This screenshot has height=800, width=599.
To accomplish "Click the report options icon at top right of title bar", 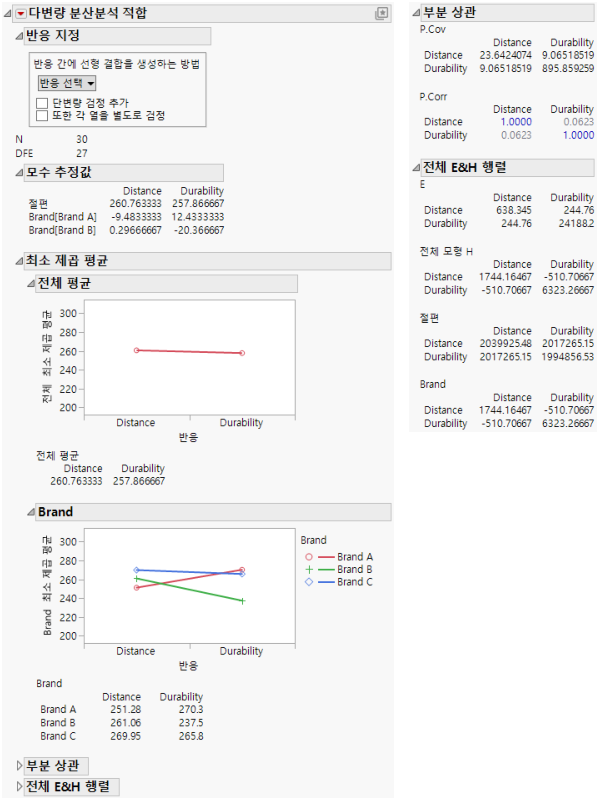I will pyautogui.click(x=382, y=14).
